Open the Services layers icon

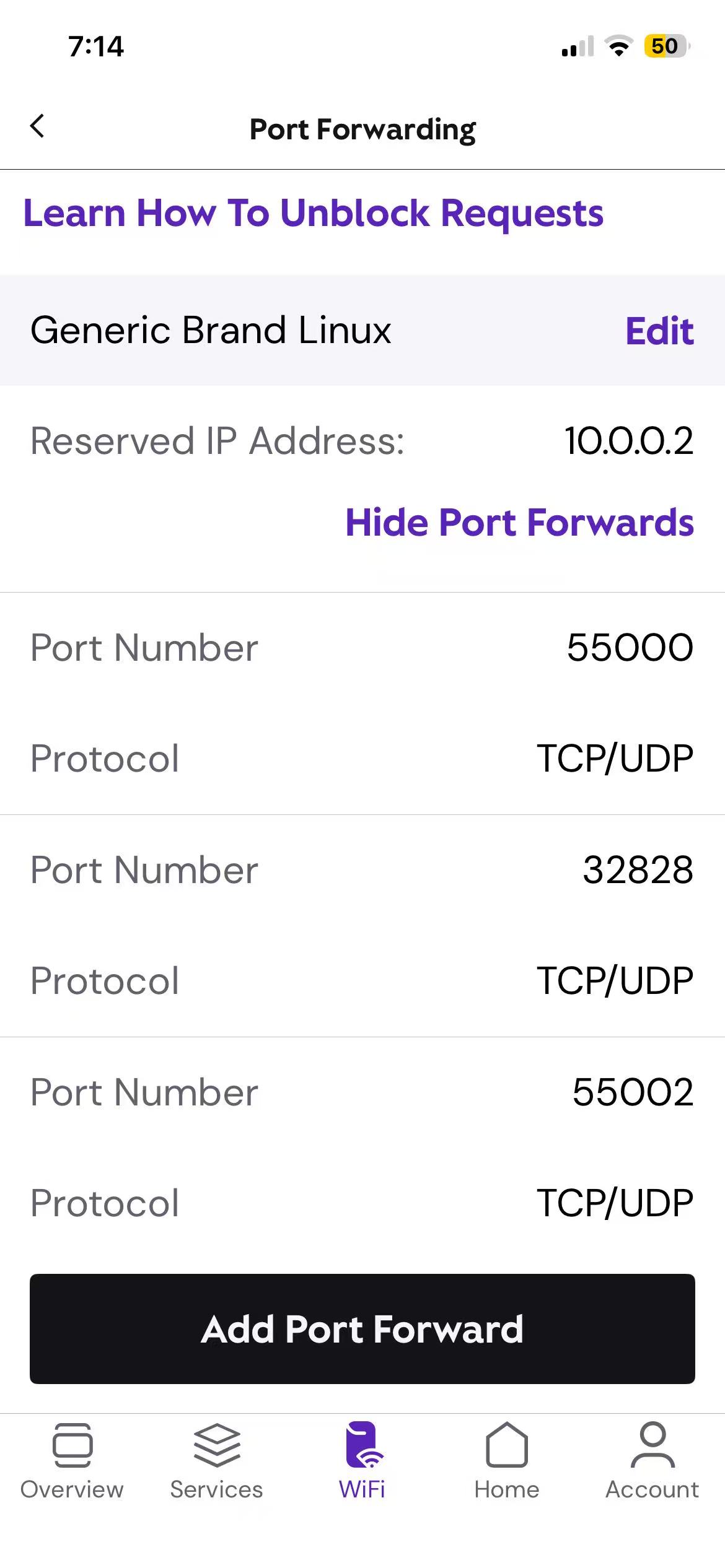point(217,1445)
